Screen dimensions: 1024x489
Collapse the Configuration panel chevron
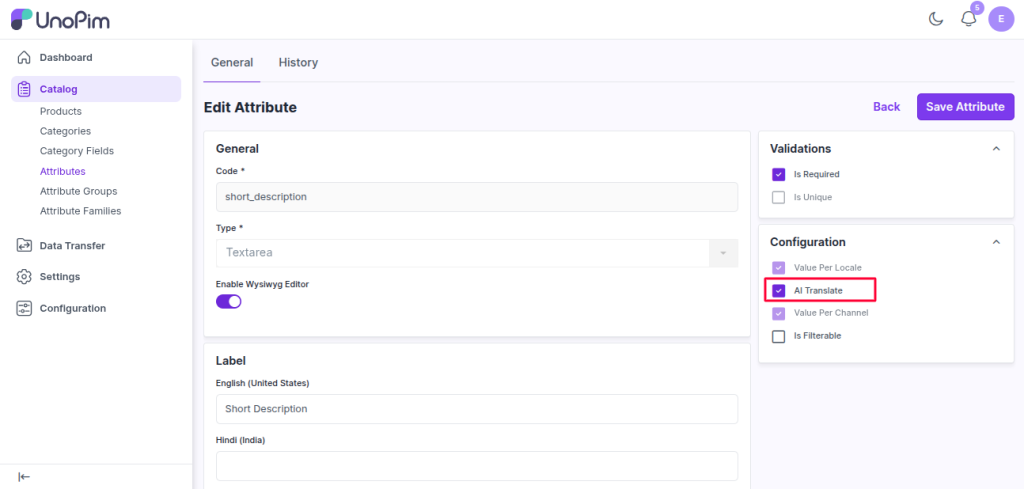tap(995, 242)
